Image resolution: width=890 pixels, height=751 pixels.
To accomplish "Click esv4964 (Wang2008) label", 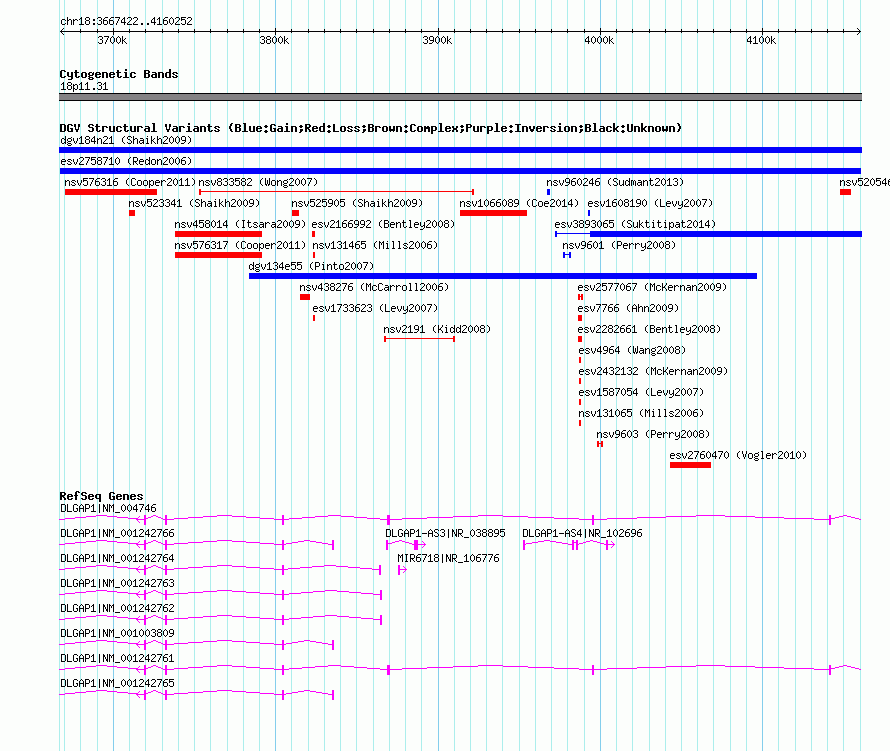I will (632, 350).
